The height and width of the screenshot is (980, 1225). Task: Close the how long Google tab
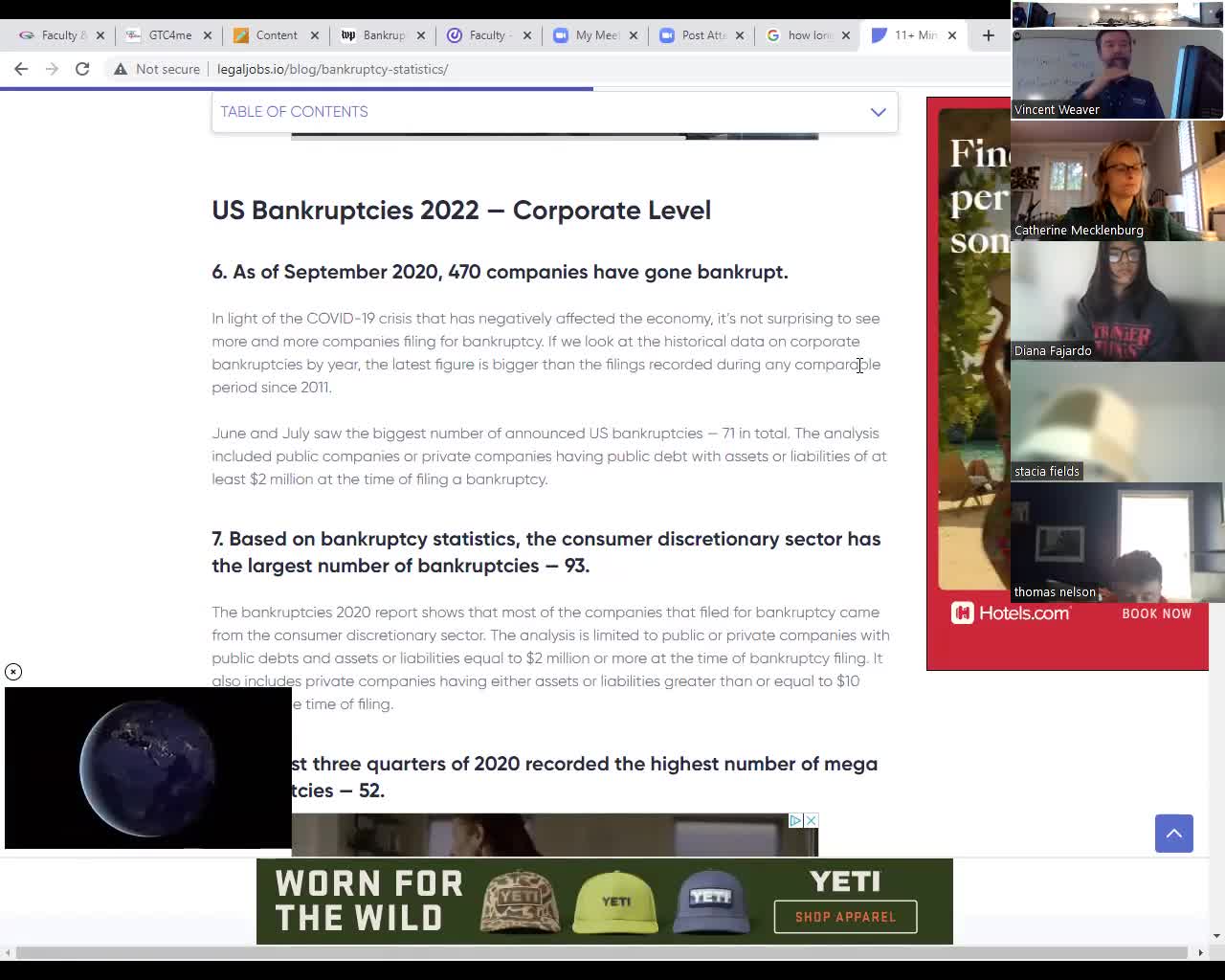click(845, 35)
